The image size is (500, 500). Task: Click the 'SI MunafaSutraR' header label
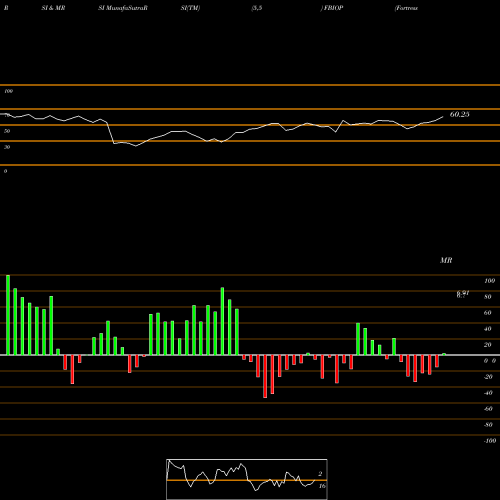pyautogui.click(x=123, y=8)
